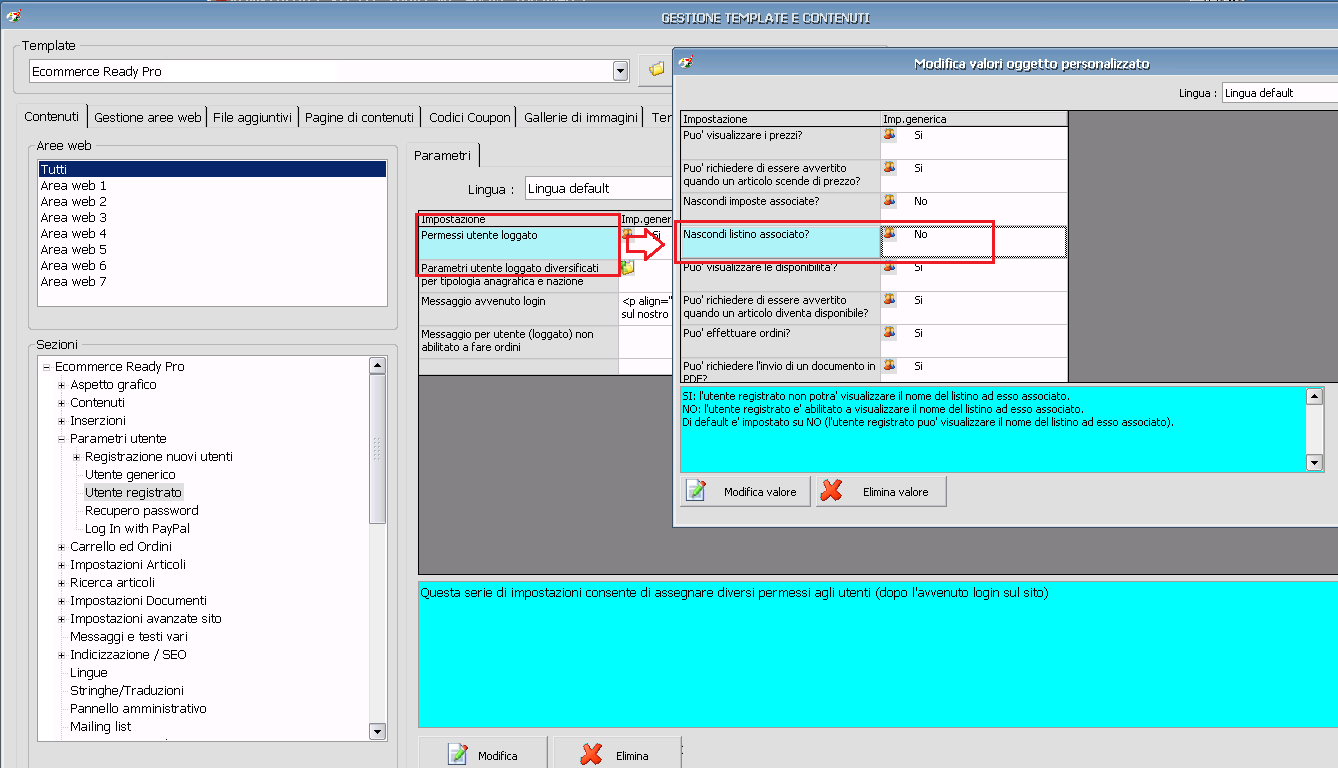Screen dimensions: 1338x768
Task: Select "Area web 7" in the list
Action: pos(212,282)
